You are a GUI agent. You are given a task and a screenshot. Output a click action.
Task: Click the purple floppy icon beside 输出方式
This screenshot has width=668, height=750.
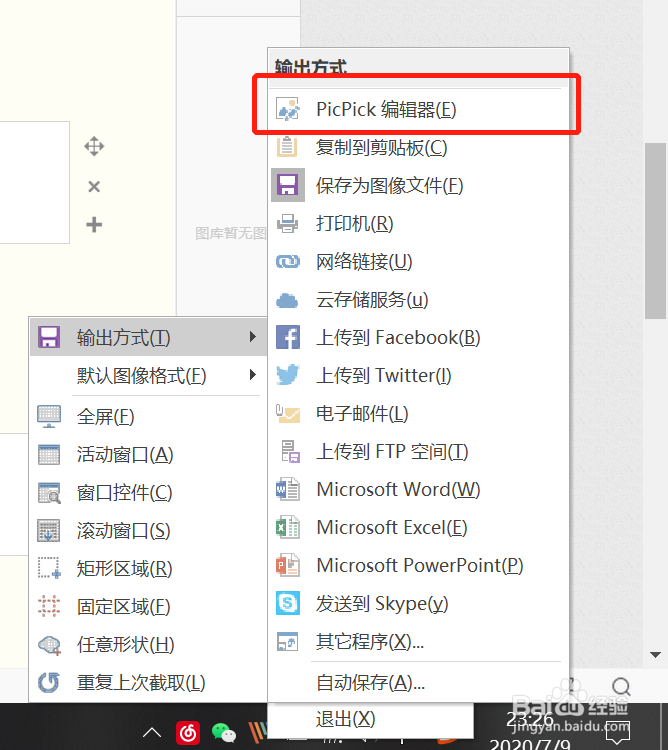pyautogui.click(x=49, y=337)
